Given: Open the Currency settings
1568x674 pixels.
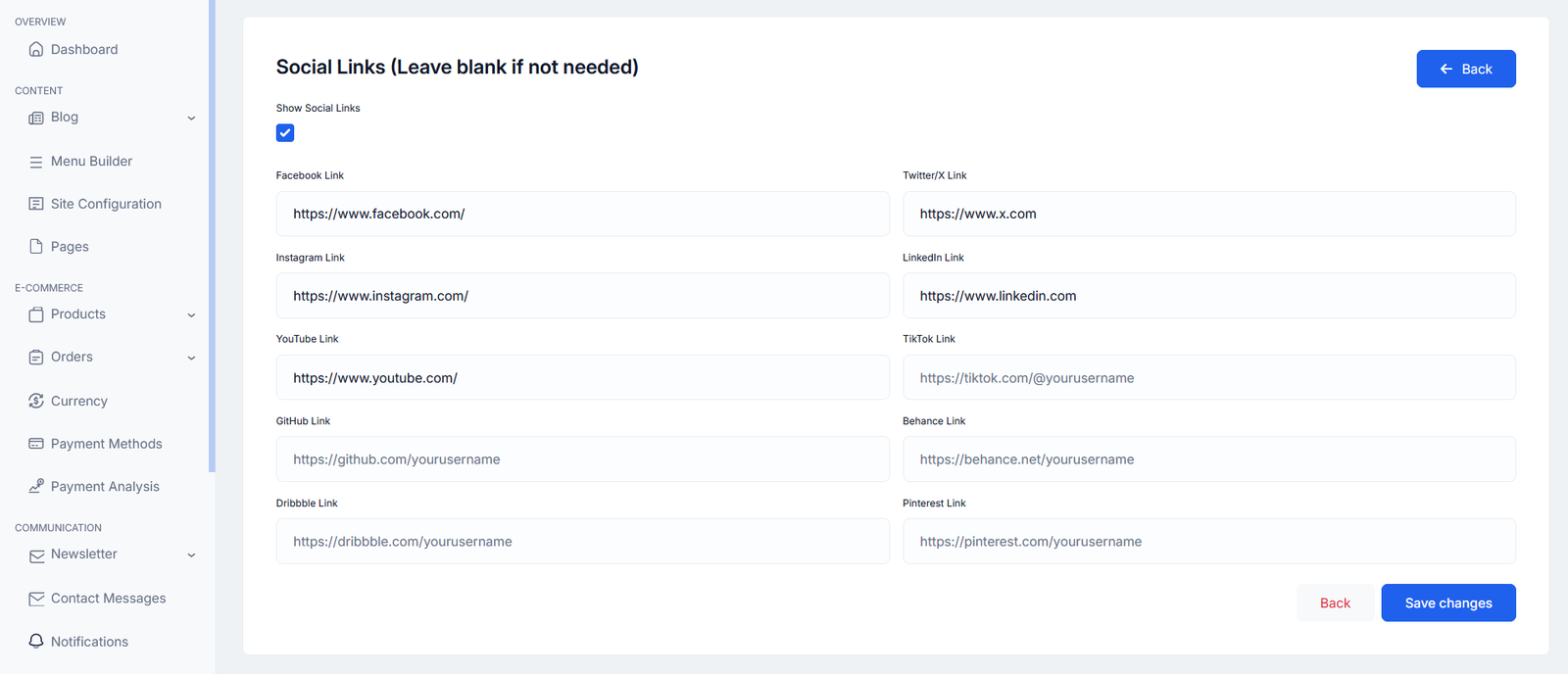Looking at the screenshot, I should click(79, 401).
